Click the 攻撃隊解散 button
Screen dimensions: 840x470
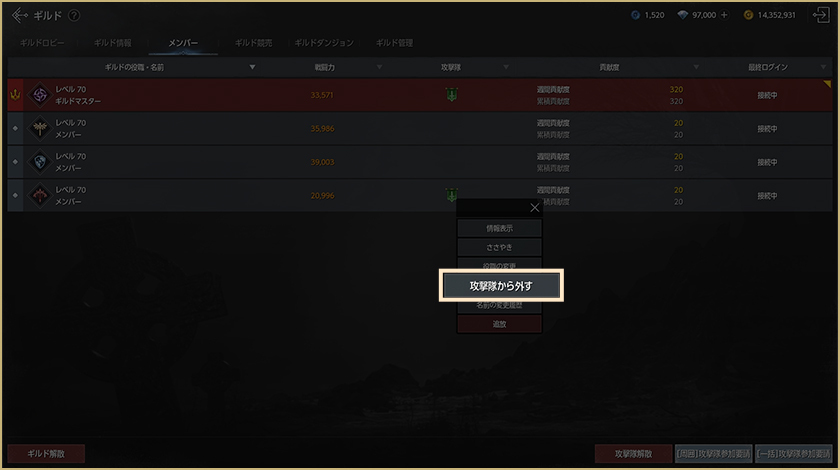pos(633,453)
